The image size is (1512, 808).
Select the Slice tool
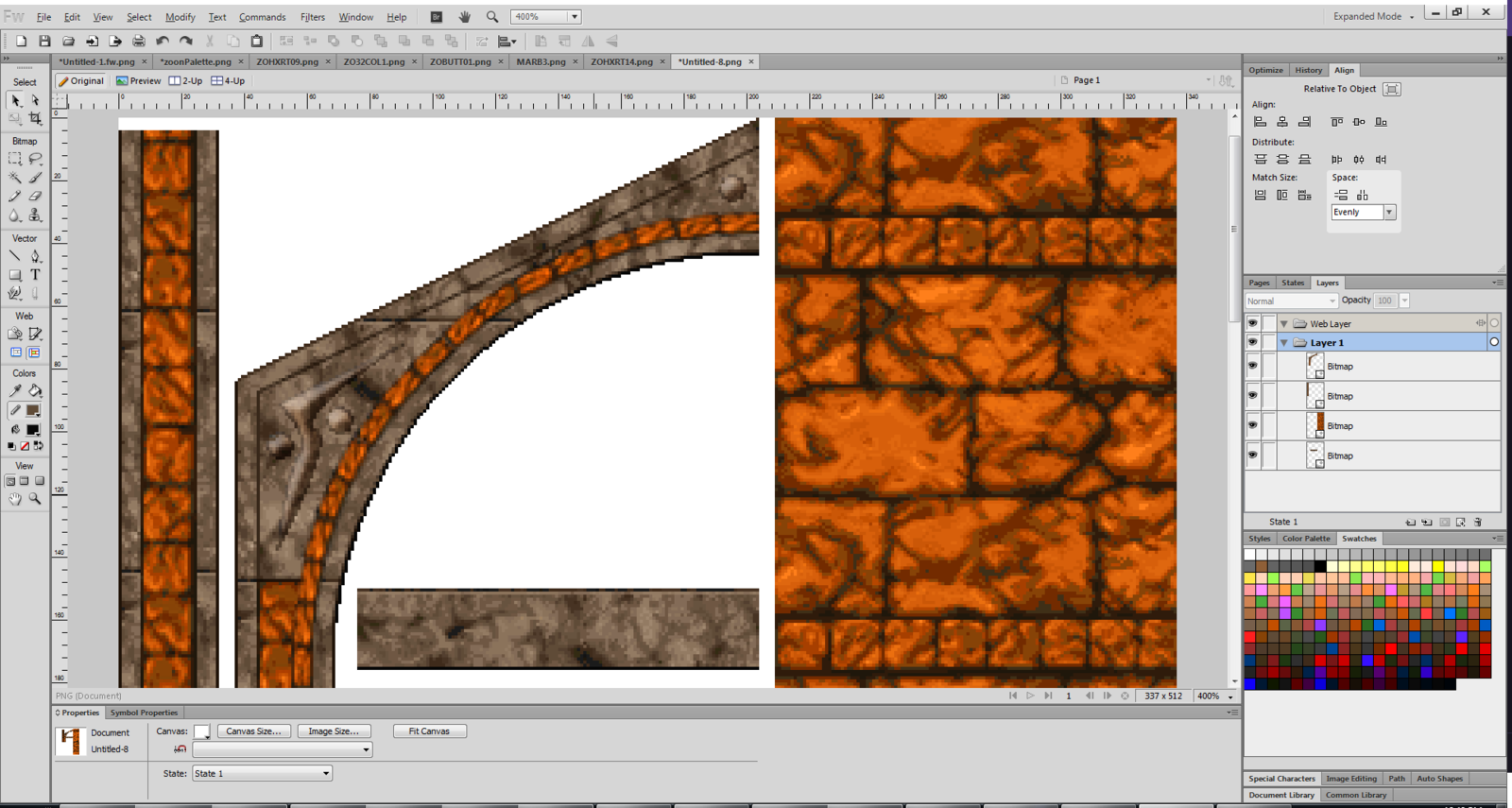(35, 334)
